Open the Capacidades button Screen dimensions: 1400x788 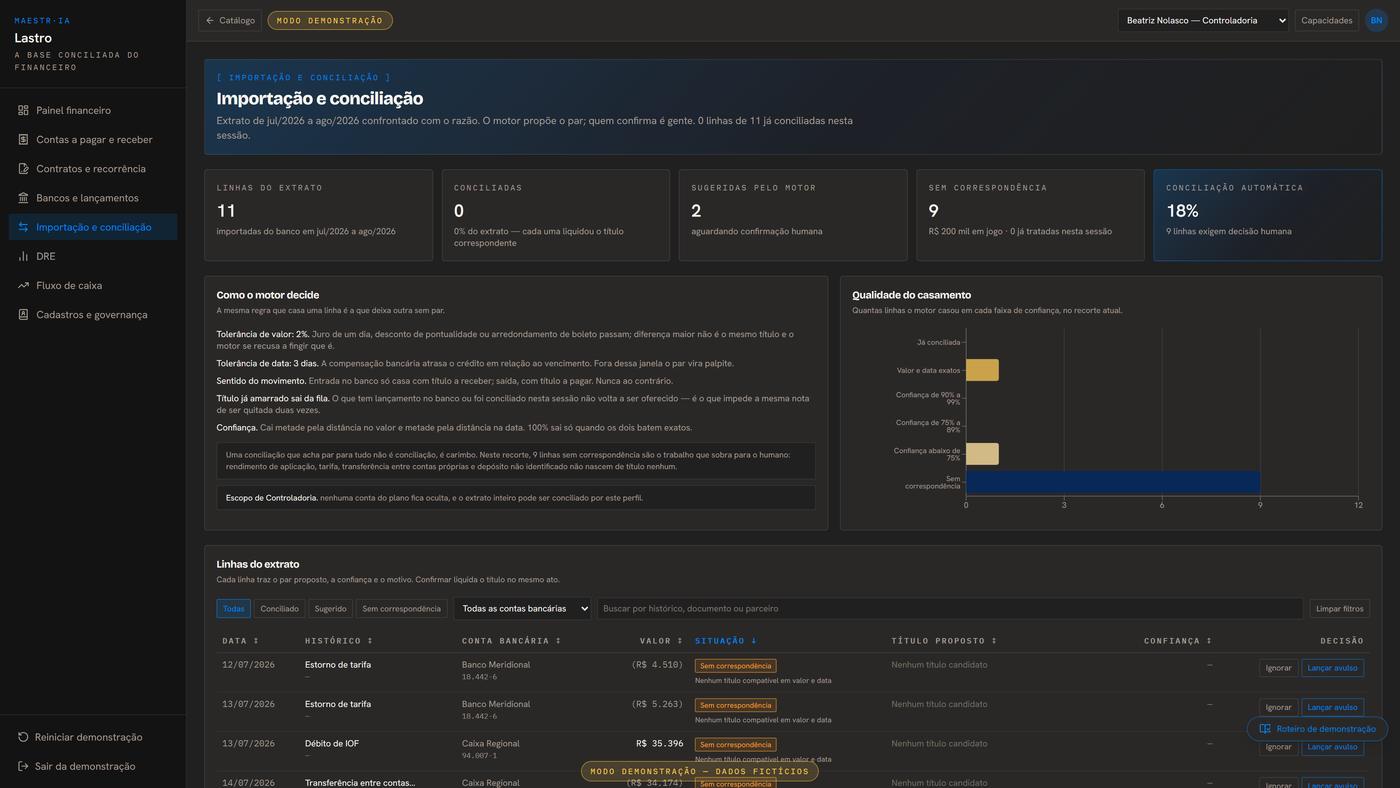coord(1327,20)
